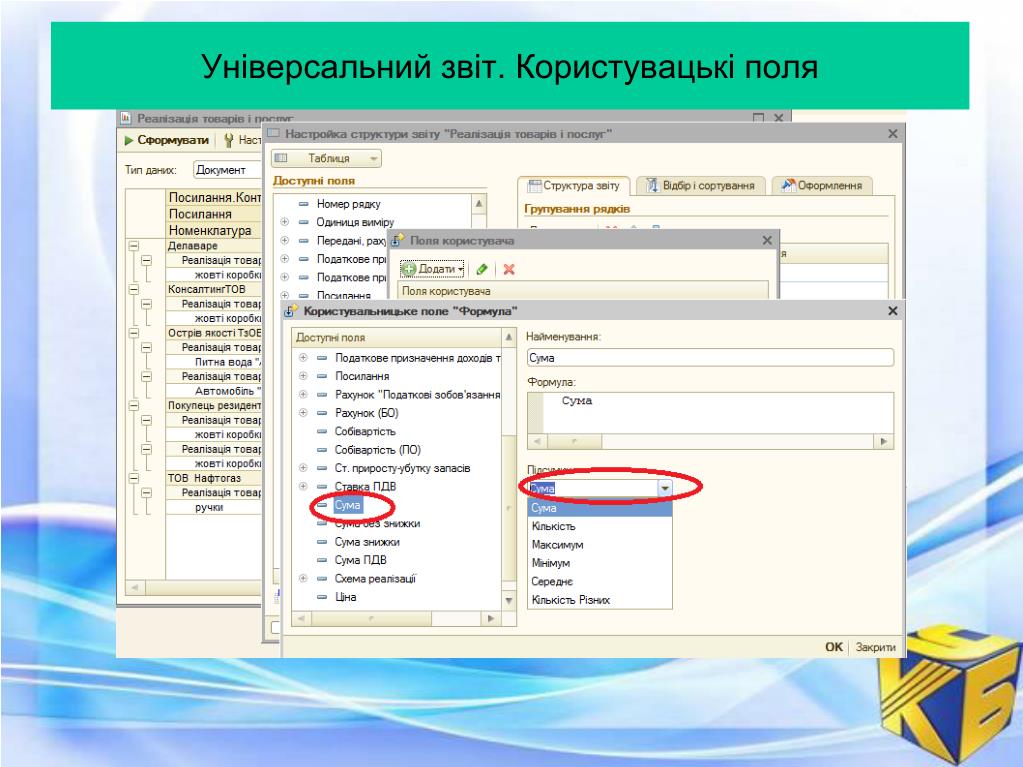1023x767 pixels.
Task: Click the Доступні поля header in formula window
Action: coord(397,338)
